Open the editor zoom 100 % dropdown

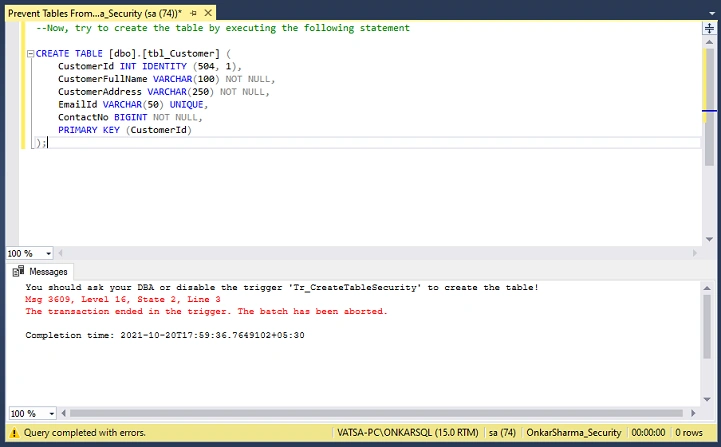tap(48, 253)
